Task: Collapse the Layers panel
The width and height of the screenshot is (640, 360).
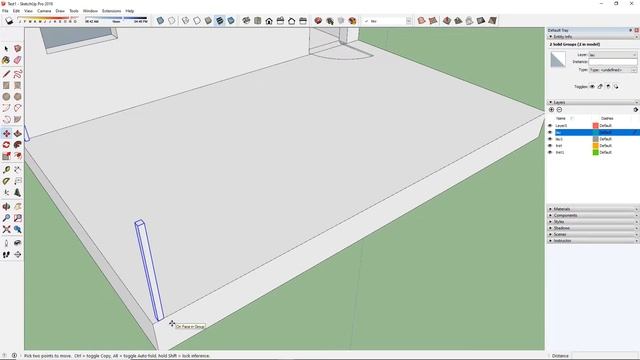Action: tap(551, 102)
